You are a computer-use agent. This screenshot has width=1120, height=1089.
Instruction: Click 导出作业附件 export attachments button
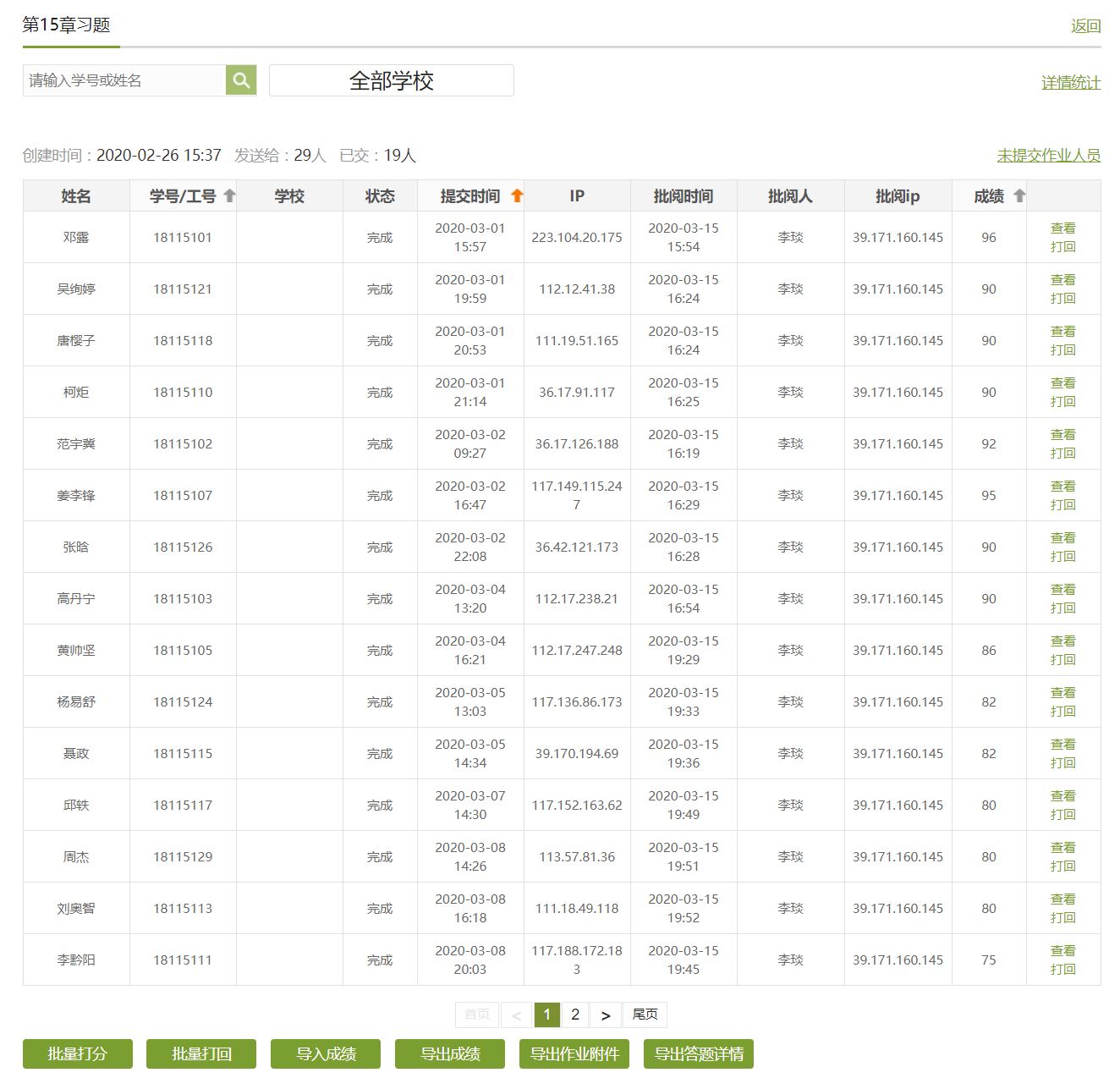574,1053
